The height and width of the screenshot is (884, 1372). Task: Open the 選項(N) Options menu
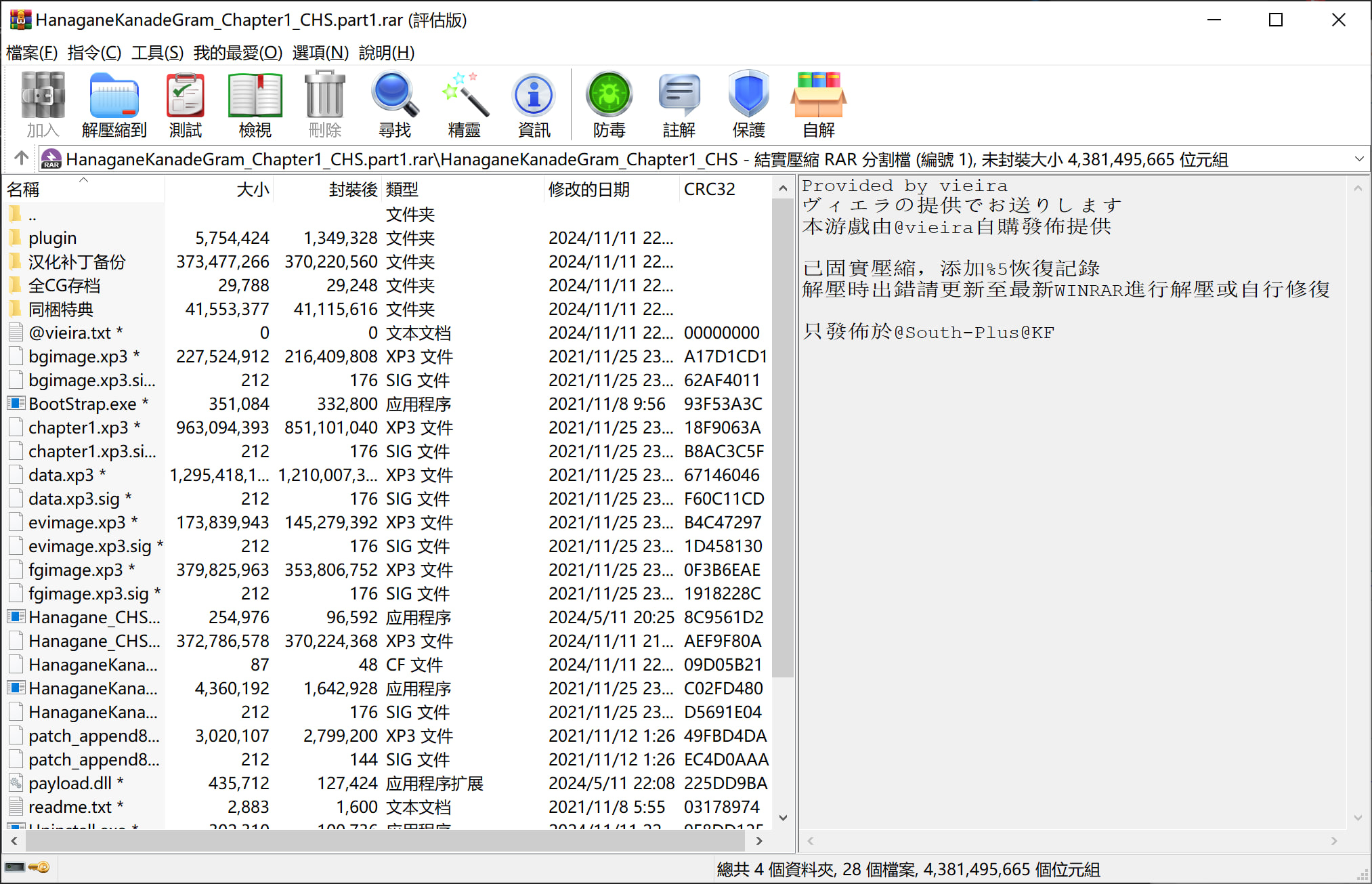point(320,53)
